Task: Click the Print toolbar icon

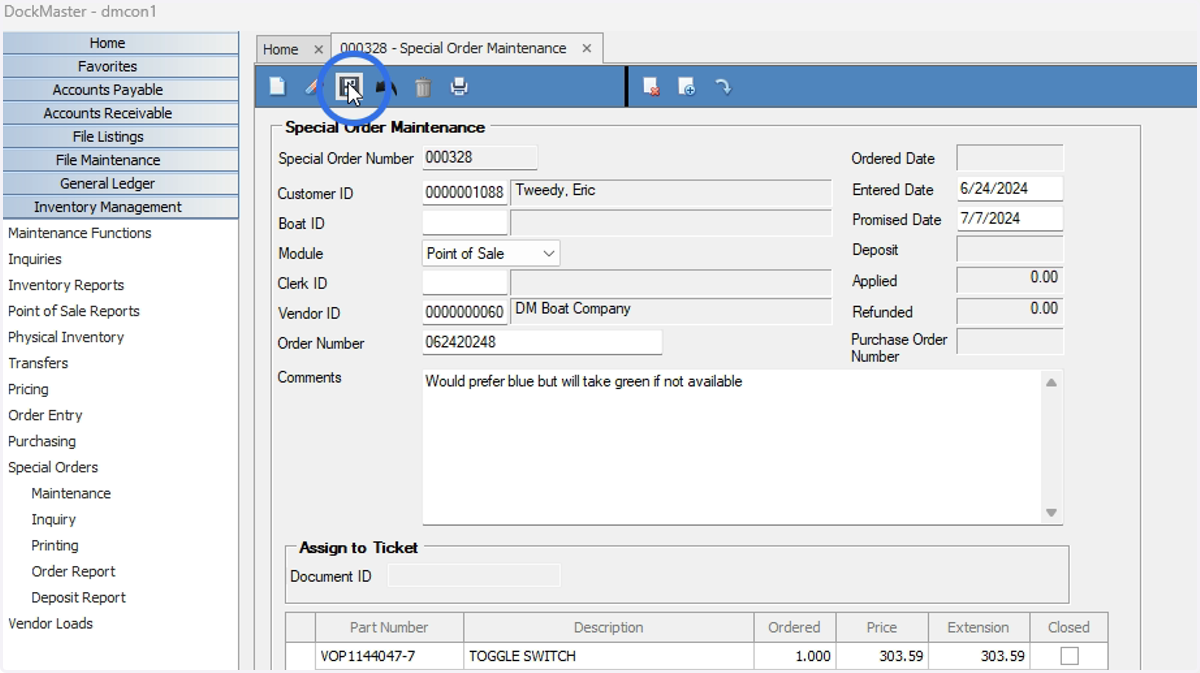Action: point(459,87)
